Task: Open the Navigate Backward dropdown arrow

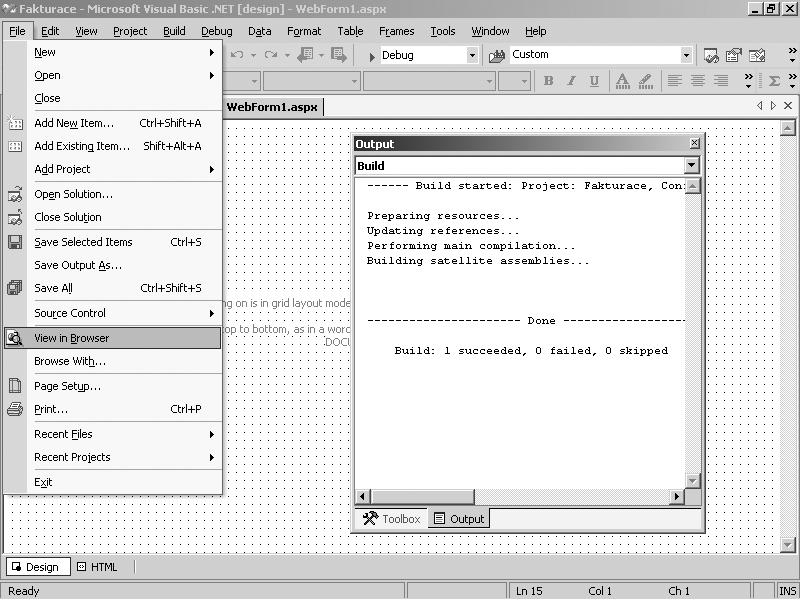Action: click(321, 55)
